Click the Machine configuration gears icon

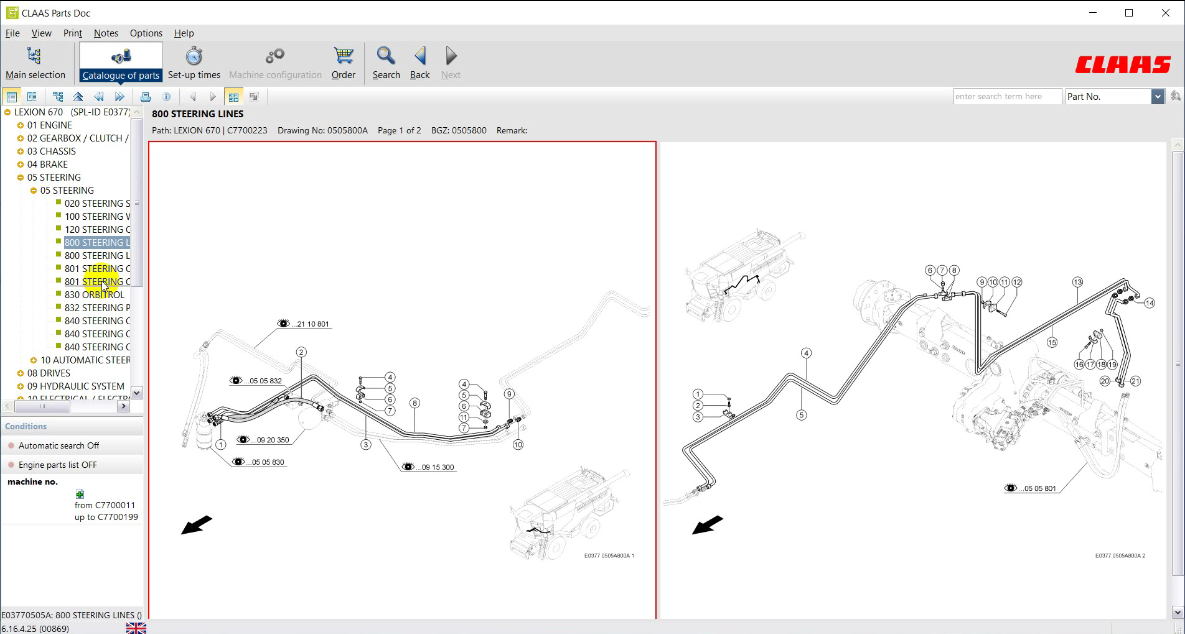tap(275, 56)
